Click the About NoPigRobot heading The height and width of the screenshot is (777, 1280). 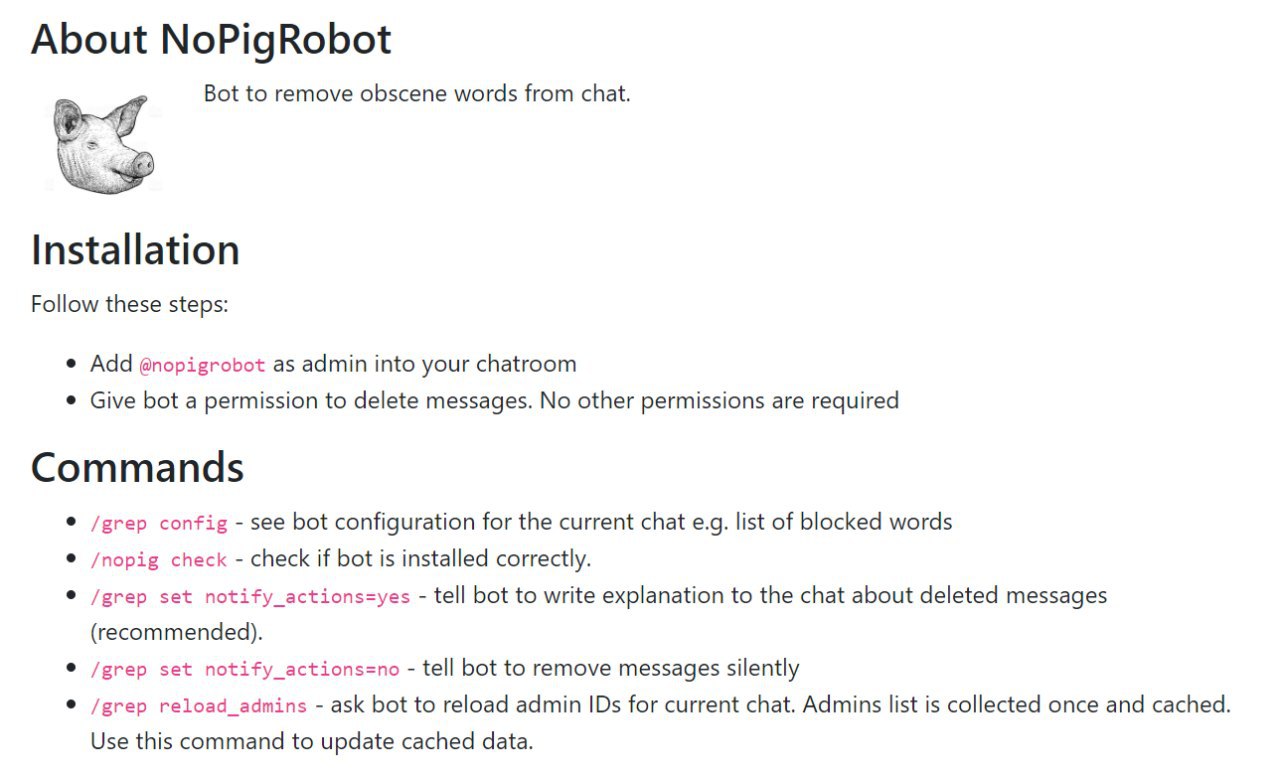tap(211, 39)
